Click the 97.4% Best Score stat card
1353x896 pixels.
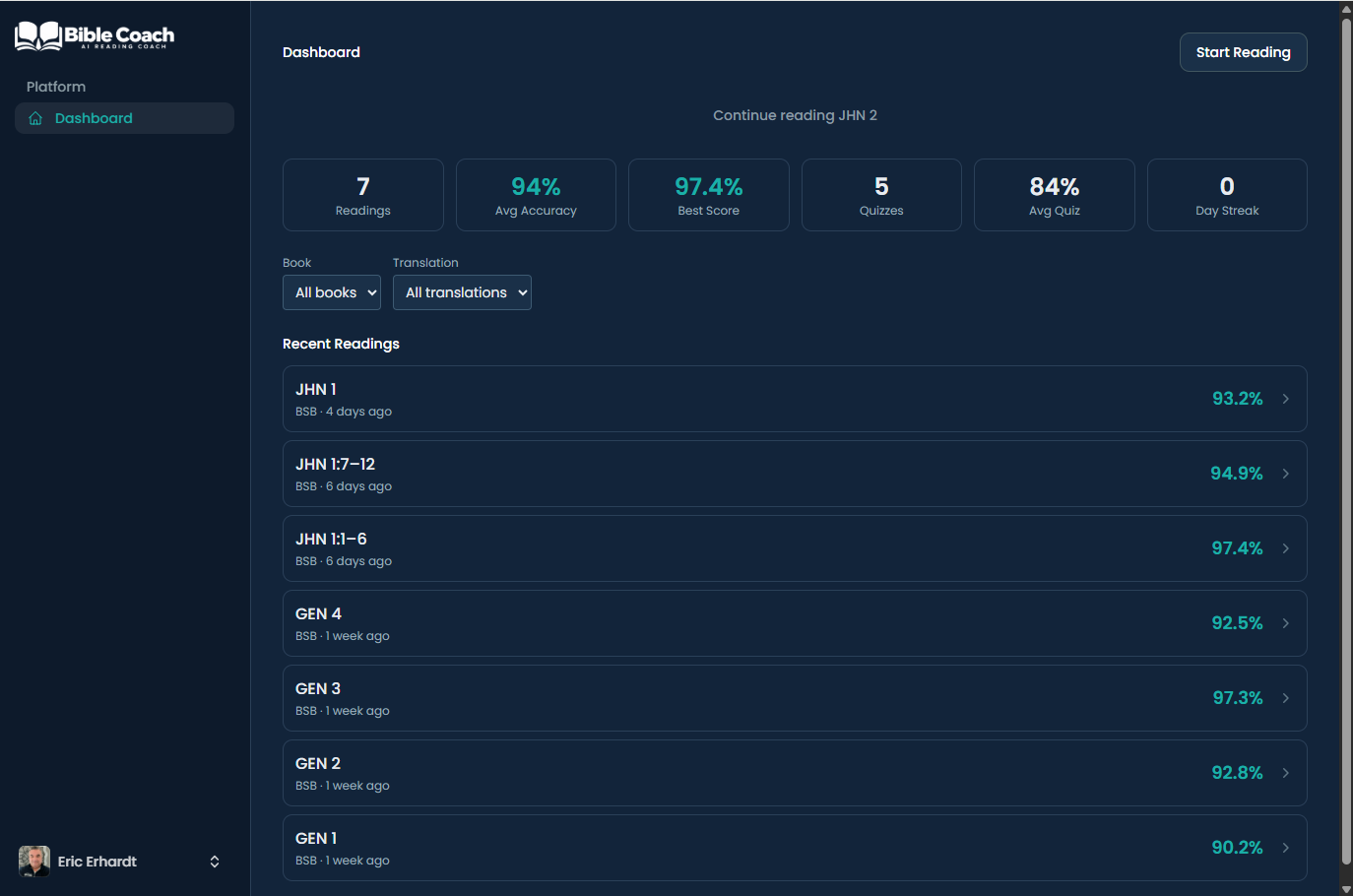click(x=709, y=195)
